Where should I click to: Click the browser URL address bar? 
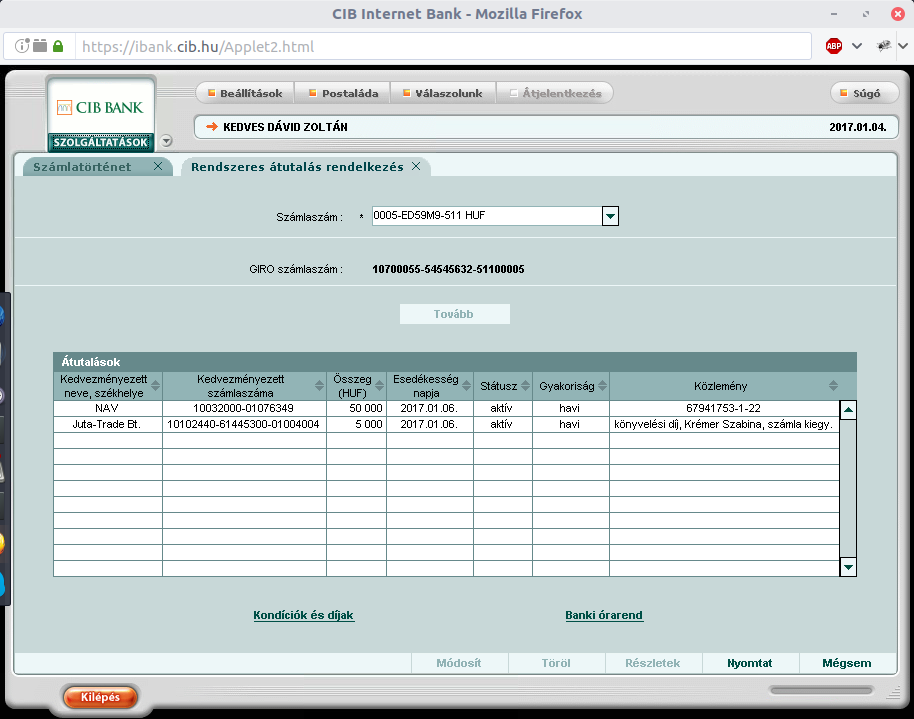pos(443,46)
